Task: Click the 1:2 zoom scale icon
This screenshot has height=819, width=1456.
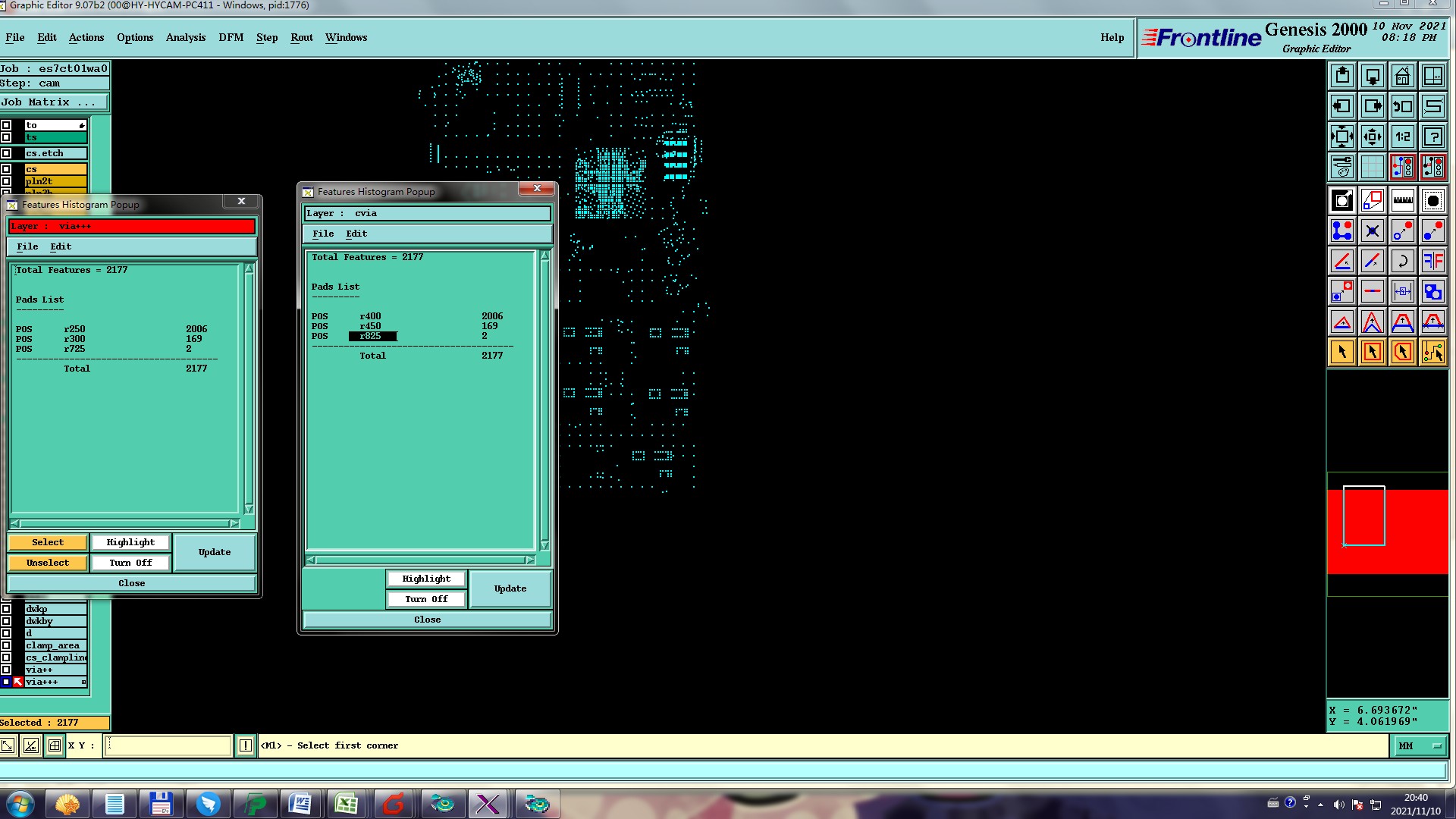Action: [1402, 137]
